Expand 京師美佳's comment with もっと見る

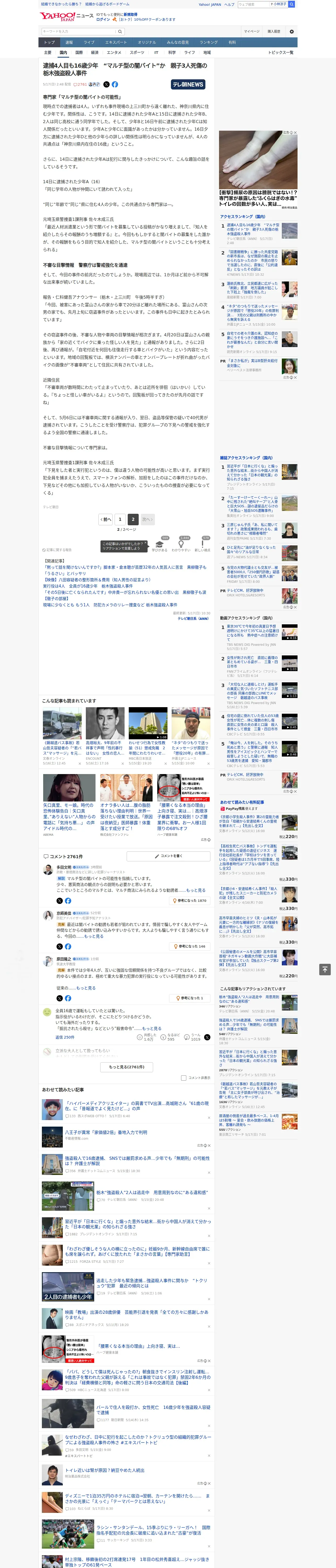pos(94,936)
